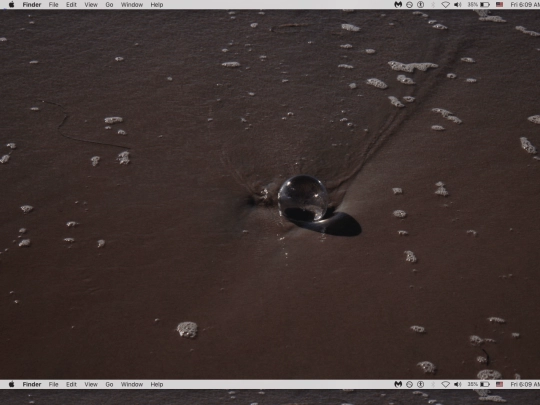The height and width of the screenshot is (405, 540).
Task: Open the Window menu in the lower menu bar
Action: tap(132, 384)
